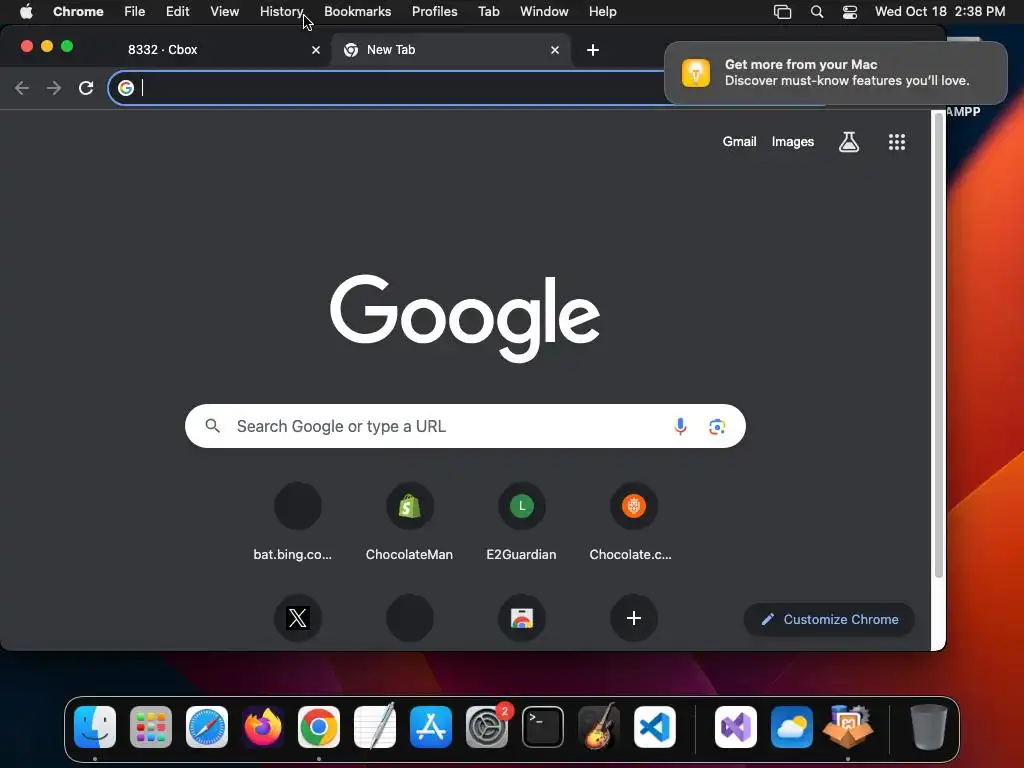Open the Help menu
This screenshot has height=768, width=1024.
[x=602, y=12]
